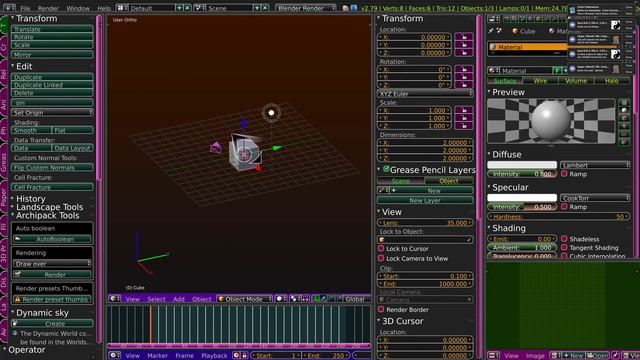Enable the Diffuse Ramp checkbox
The image size is (640, 360).
pos(564,174)
